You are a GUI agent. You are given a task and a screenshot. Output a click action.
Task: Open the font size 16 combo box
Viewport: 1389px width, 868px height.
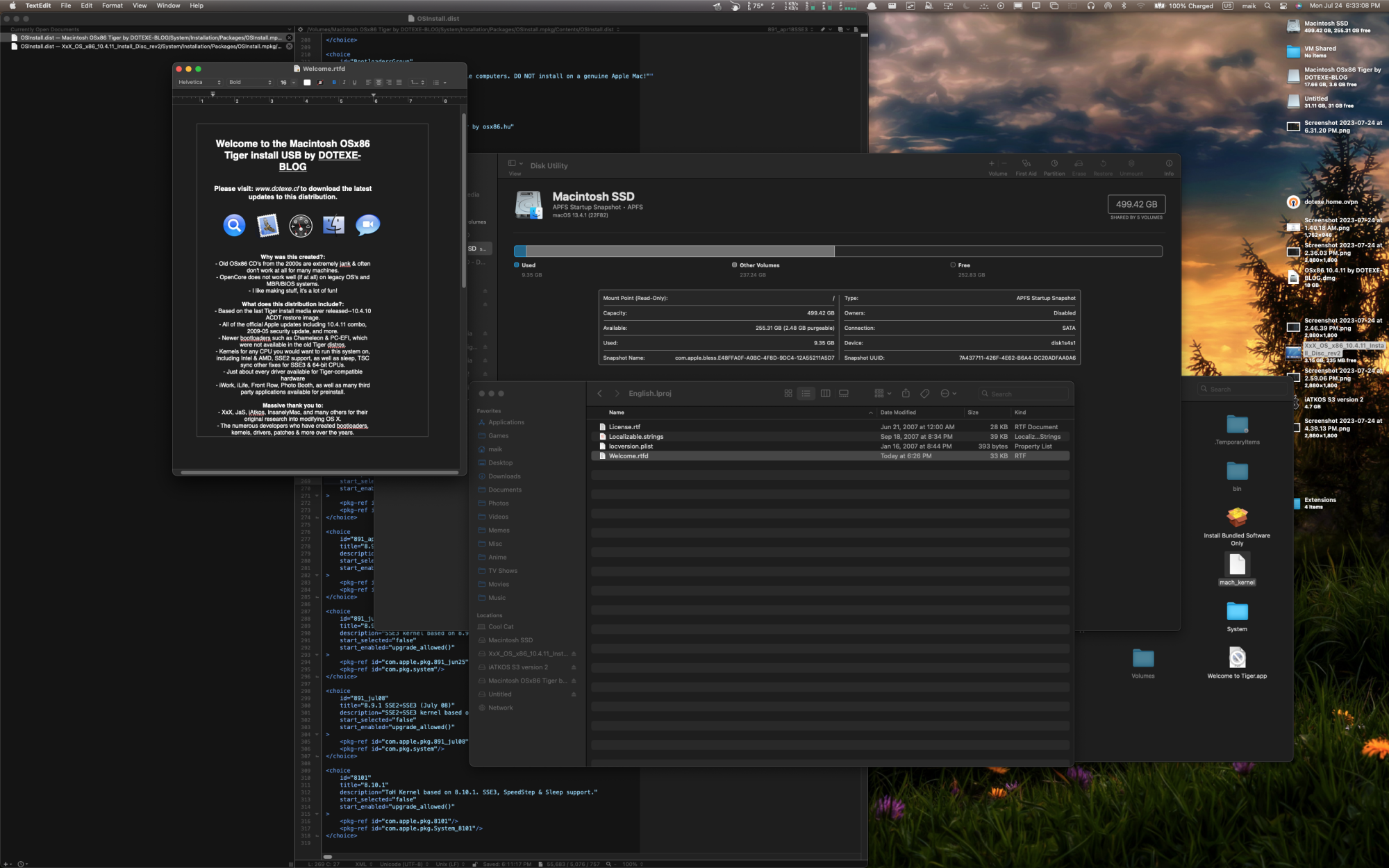point(288,82)
